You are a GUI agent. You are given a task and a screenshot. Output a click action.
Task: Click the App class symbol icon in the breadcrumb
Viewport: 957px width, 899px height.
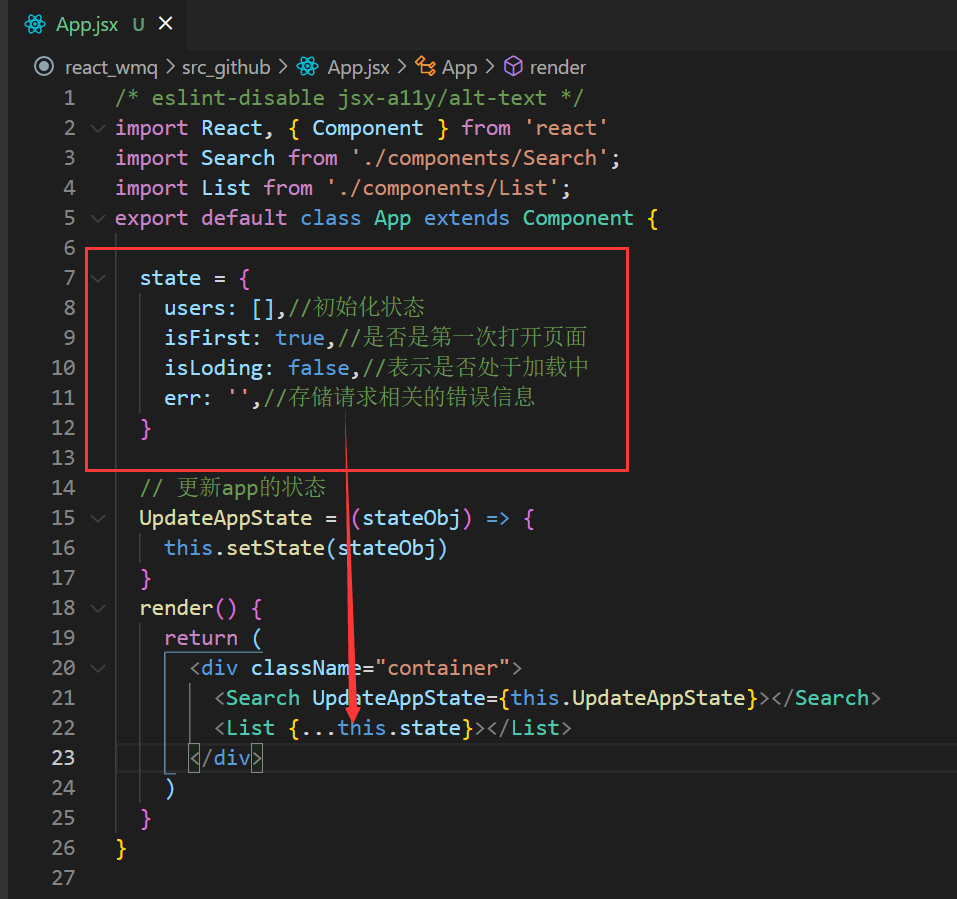coord(425,67)
